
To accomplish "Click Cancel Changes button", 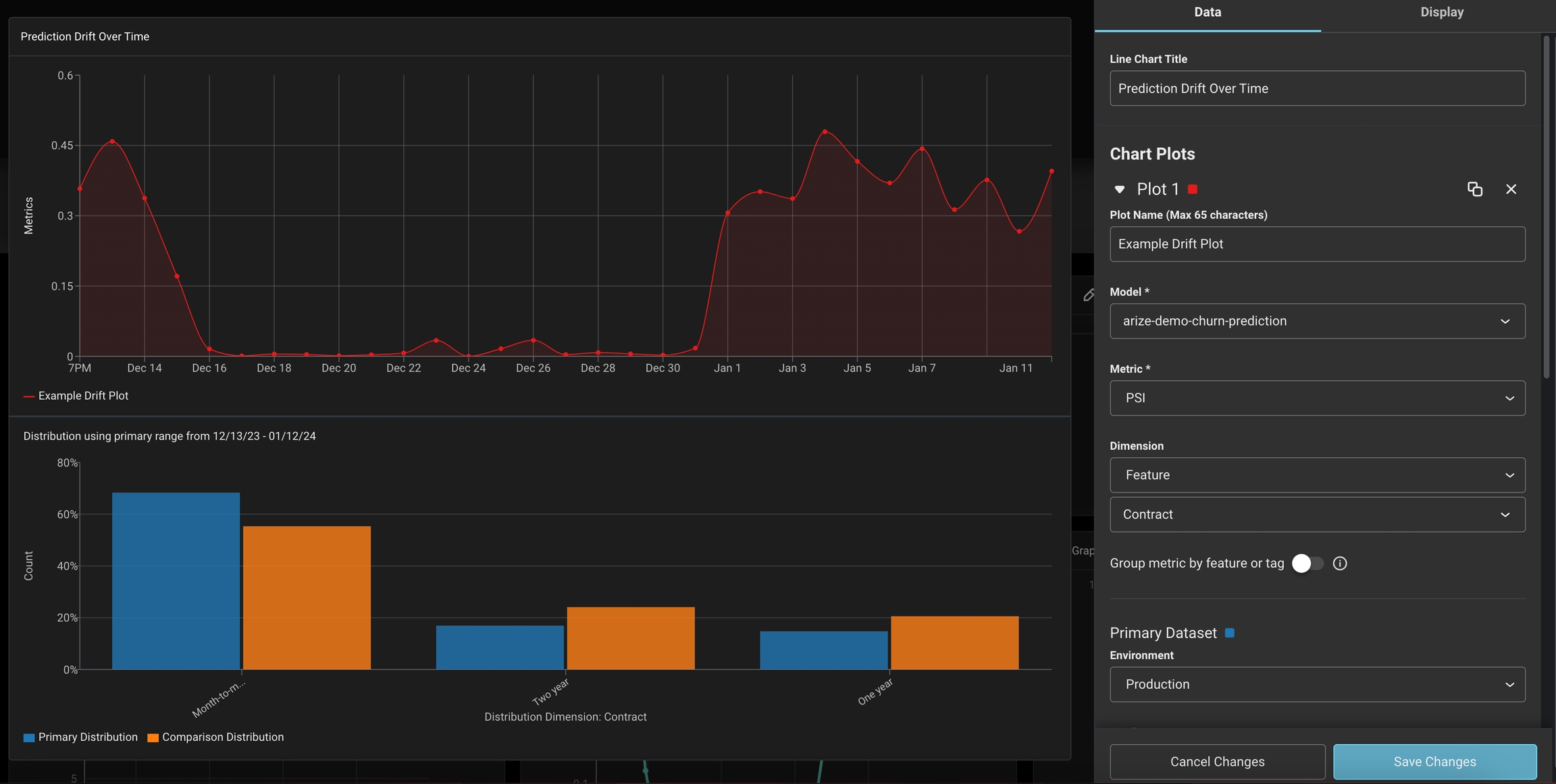I will tap(1217, 762).
